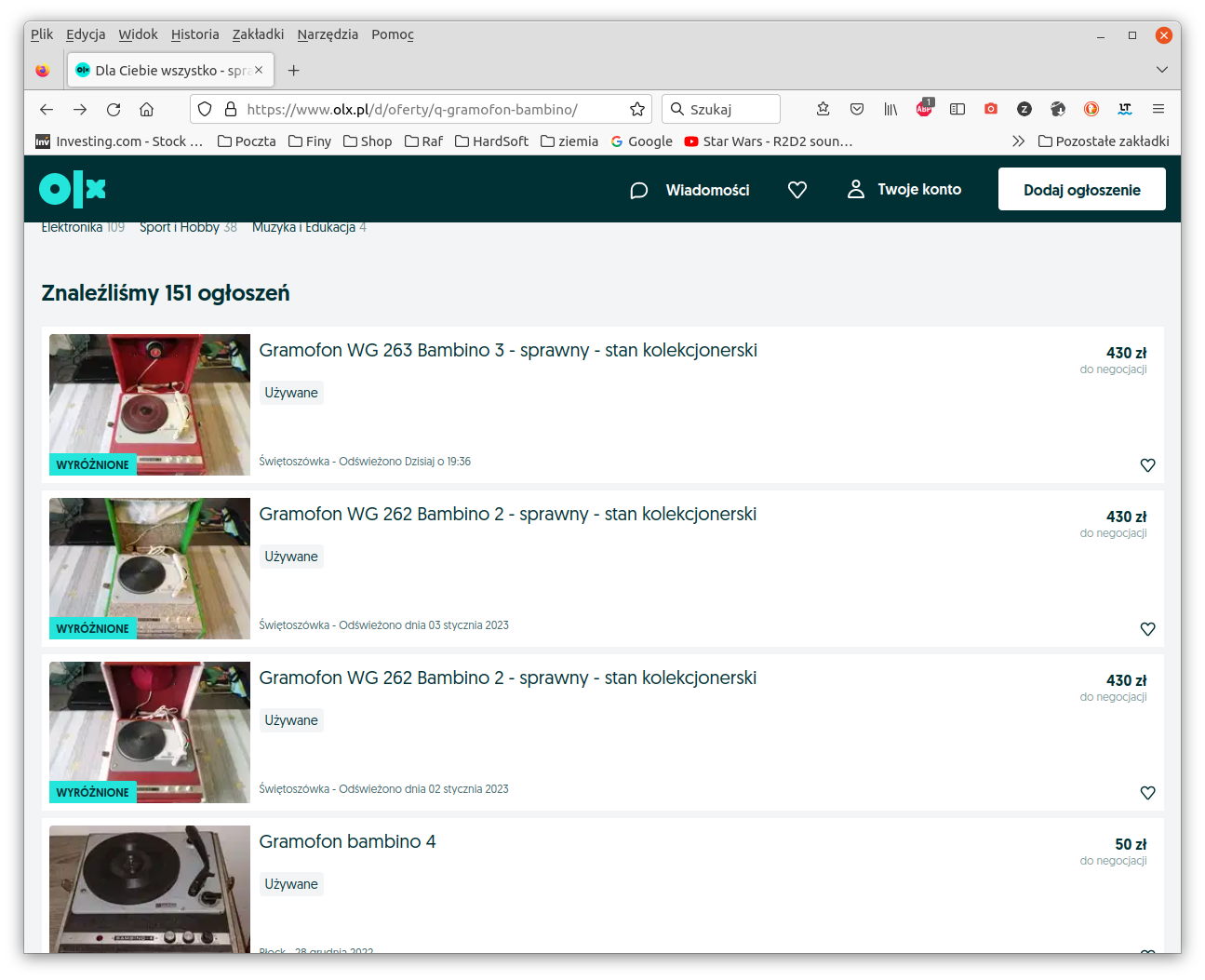Click the Dodaj ogłoszenie button

[x=1081, y=189]
